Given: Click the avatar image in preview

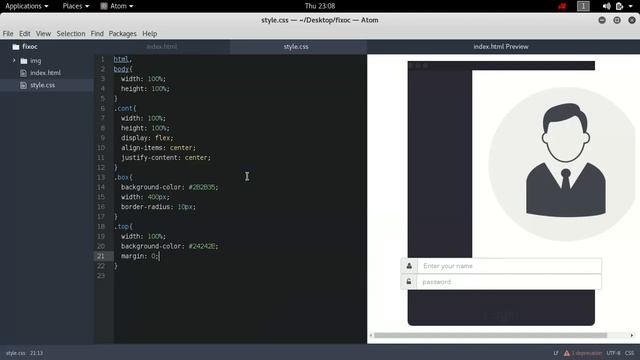Looking at the screenshot, I should click(x=565, y=164).
